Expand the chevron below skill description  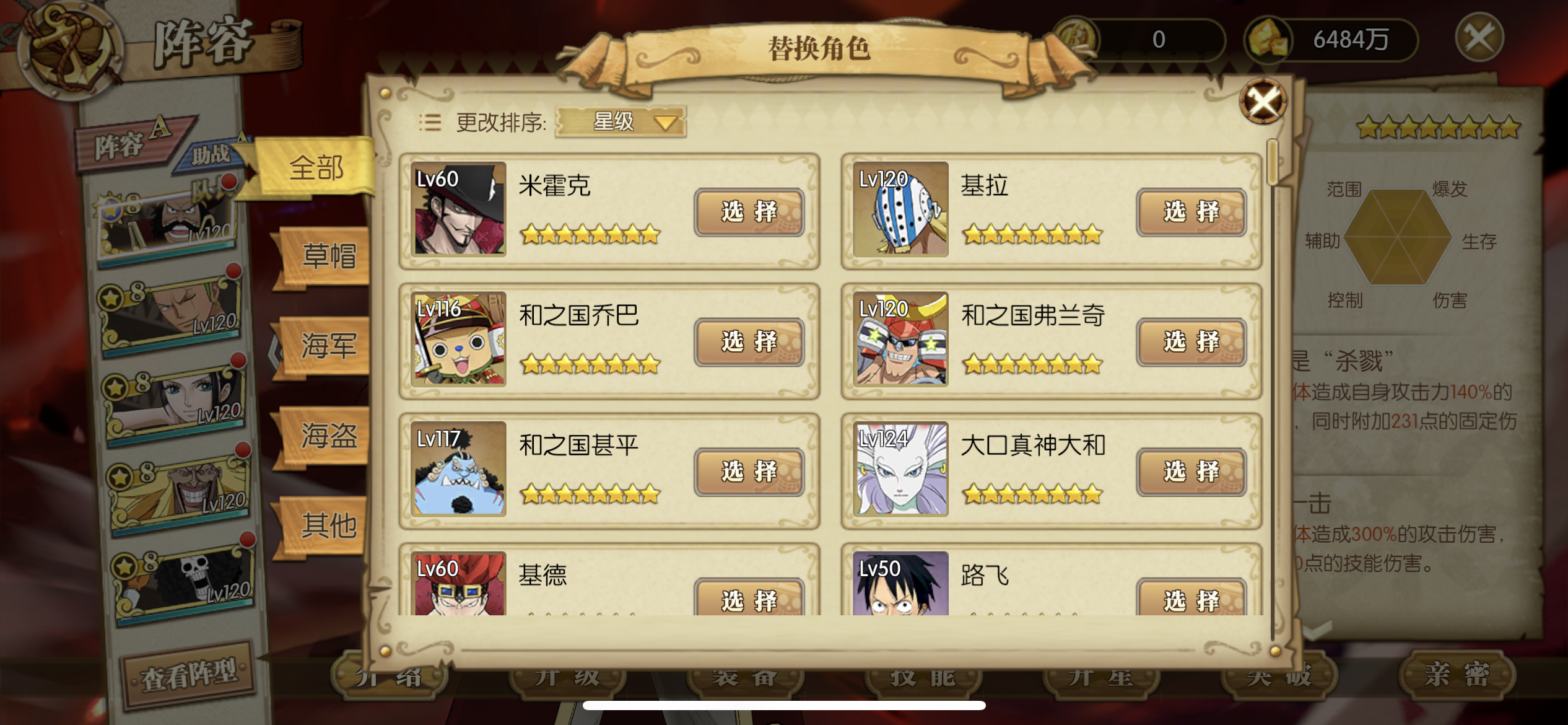click(1318, 630)
